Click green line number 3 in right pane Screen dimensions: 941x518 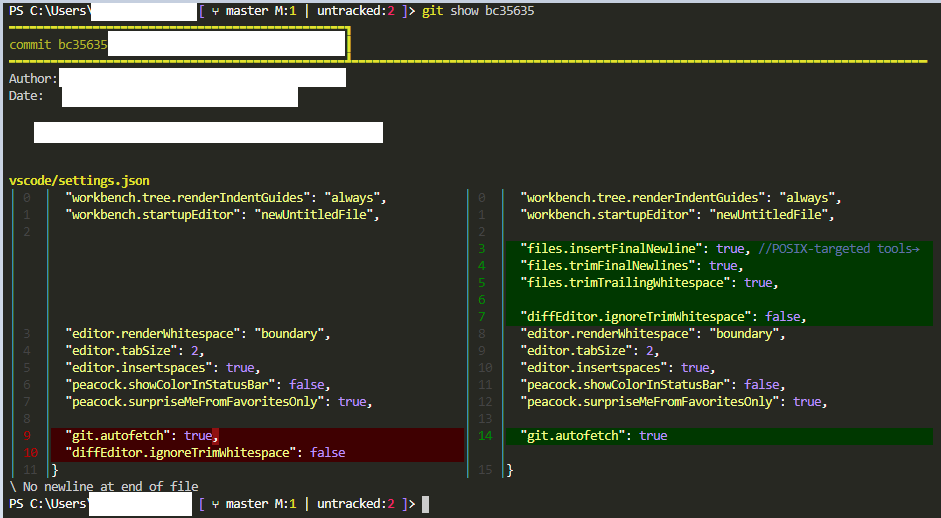(481, 248)
